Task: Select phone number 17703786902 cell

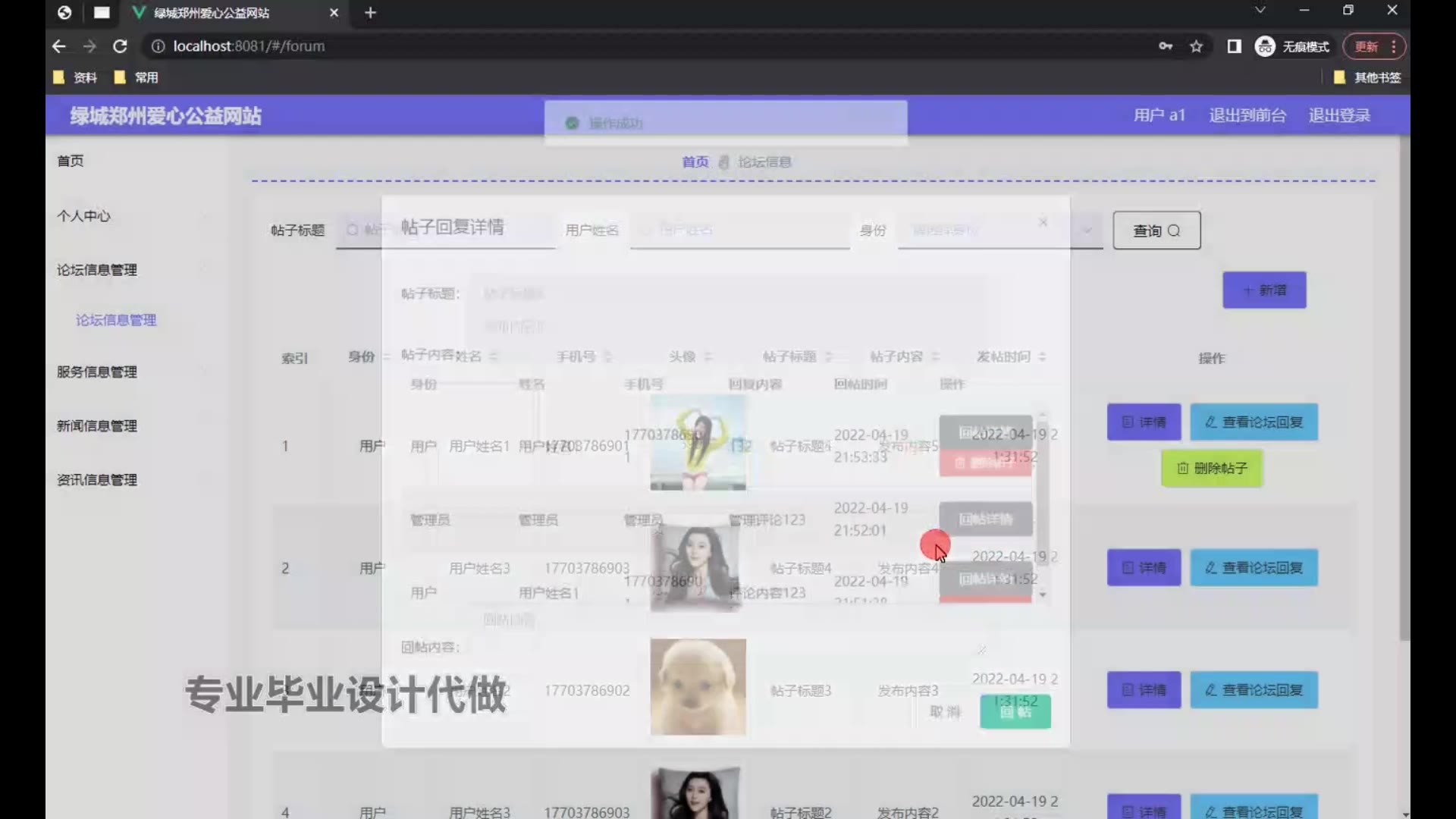Action: (x=586, y=690)
